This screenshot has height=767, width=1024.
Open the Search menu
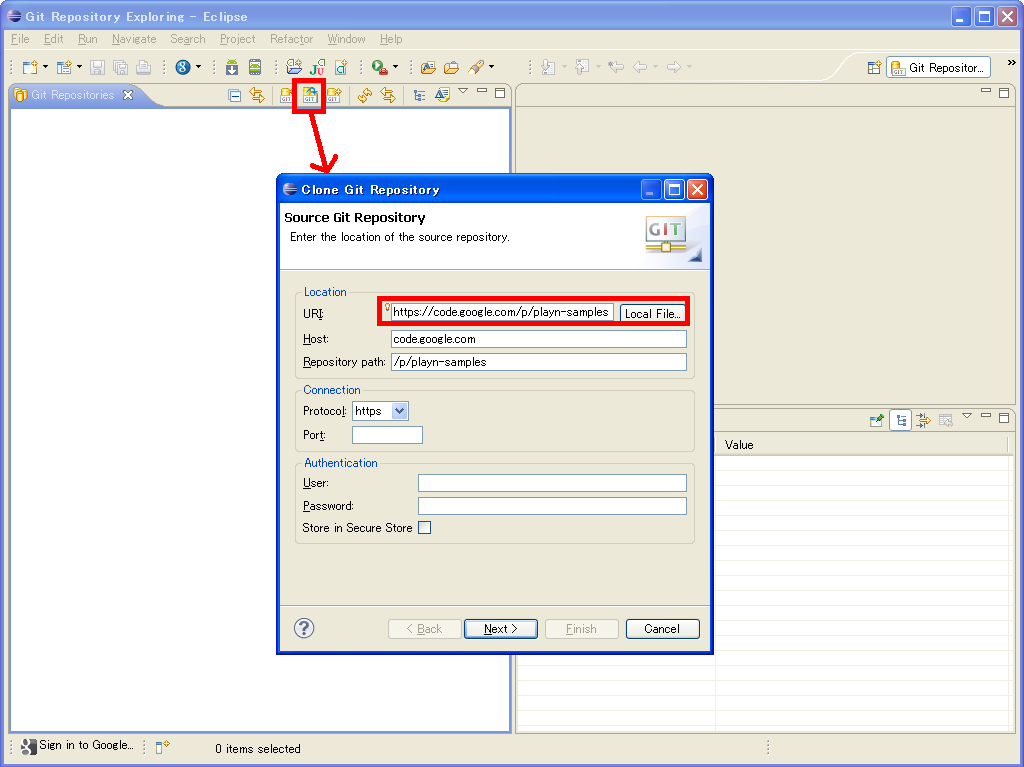coord(187,39)
